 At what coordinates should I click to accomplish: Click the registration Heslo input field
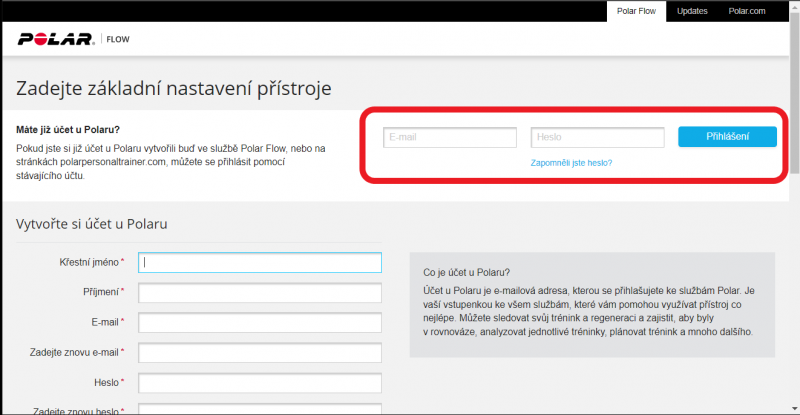[260, 383]
